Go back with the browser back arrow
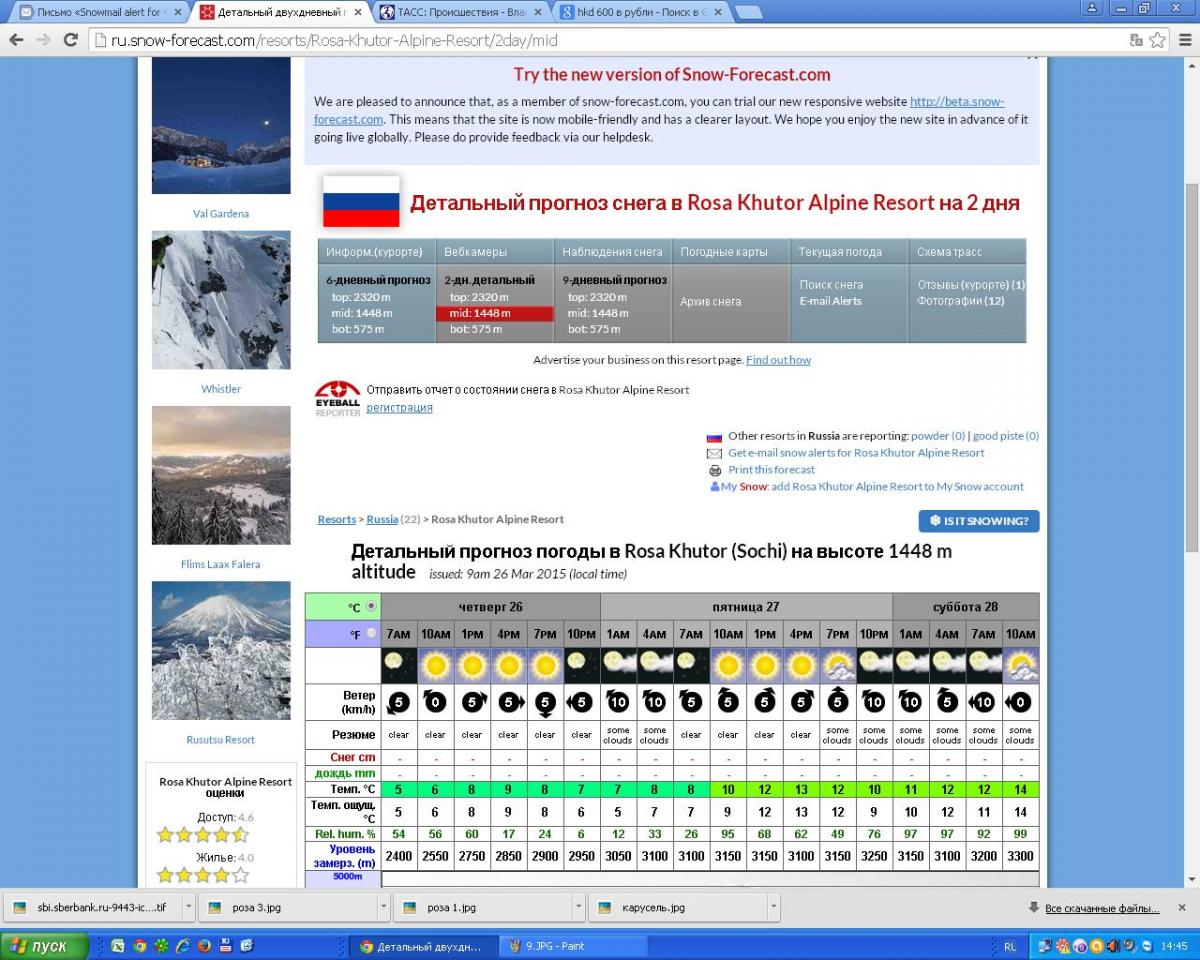 (17, 40)
